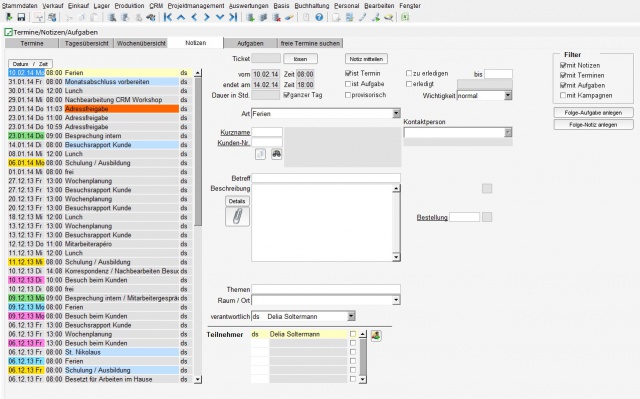The height and width of the screenshot is (399, 640).
Task: Open the verantwortlich dropdown
Action: [351, 316]
